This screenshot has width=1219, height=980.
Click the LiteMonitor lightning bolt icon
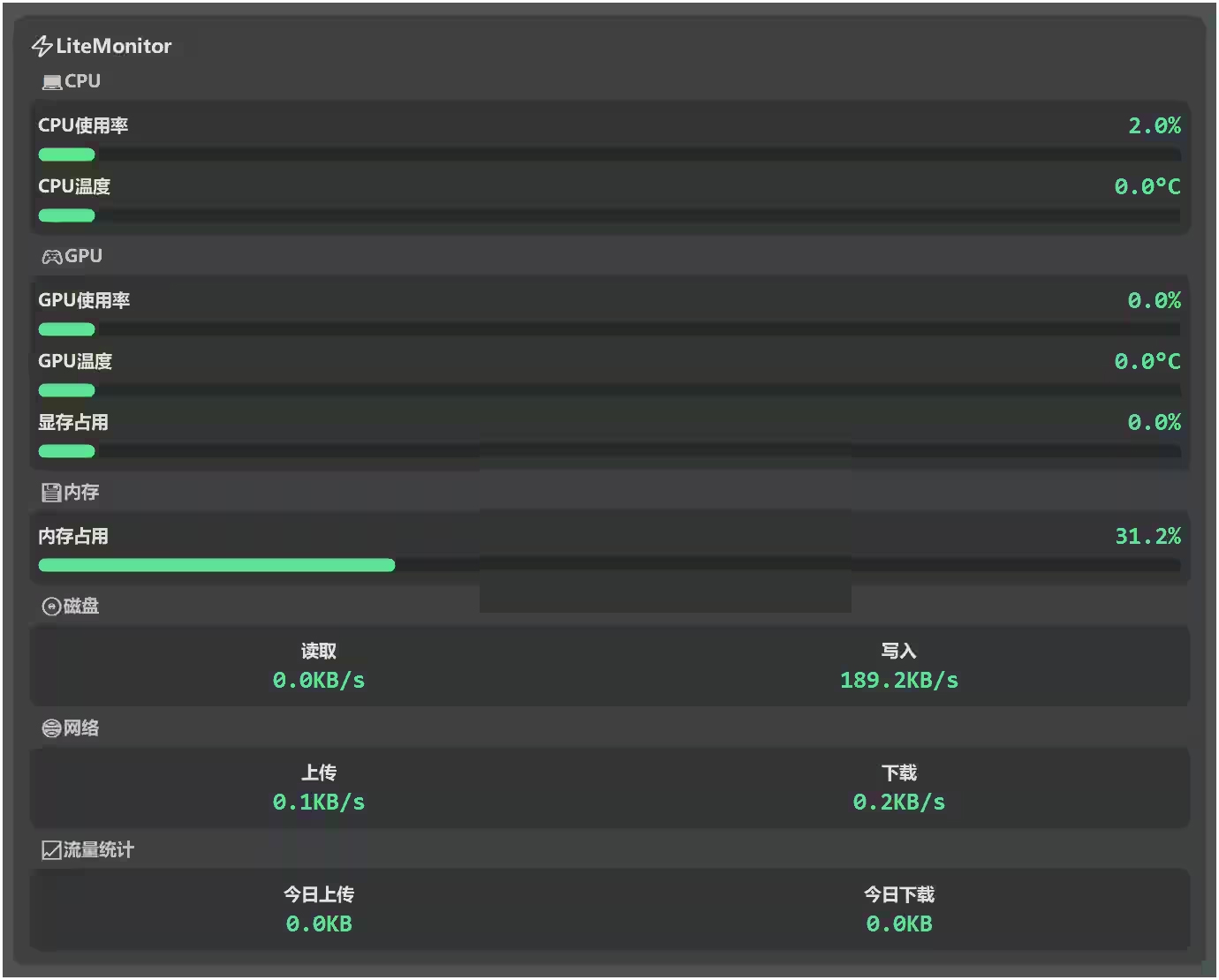click(42, 46)
